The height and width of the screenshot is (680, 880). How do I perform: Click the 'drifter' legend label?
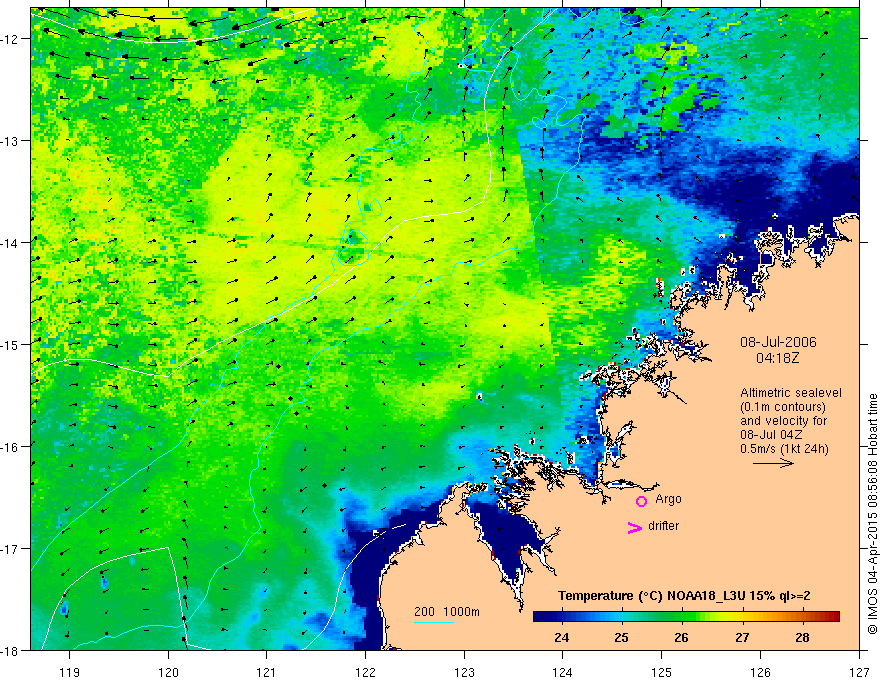pyautogui.click(x=663, y=526)
